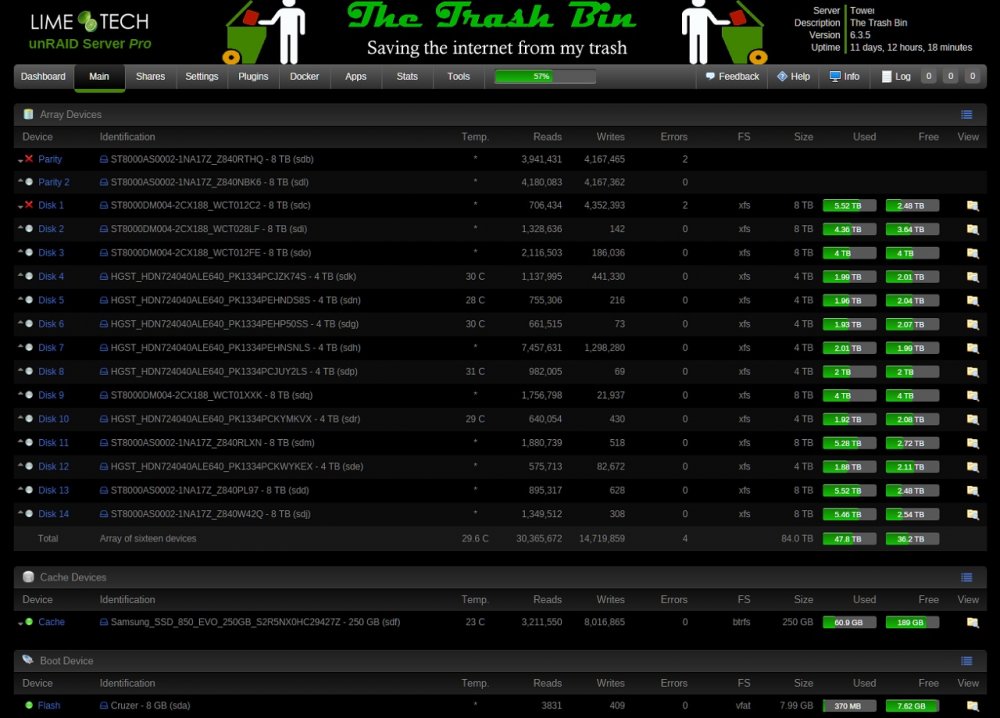
Task: Open the view folder icon for Disk 1
Action: click(972, 205)
